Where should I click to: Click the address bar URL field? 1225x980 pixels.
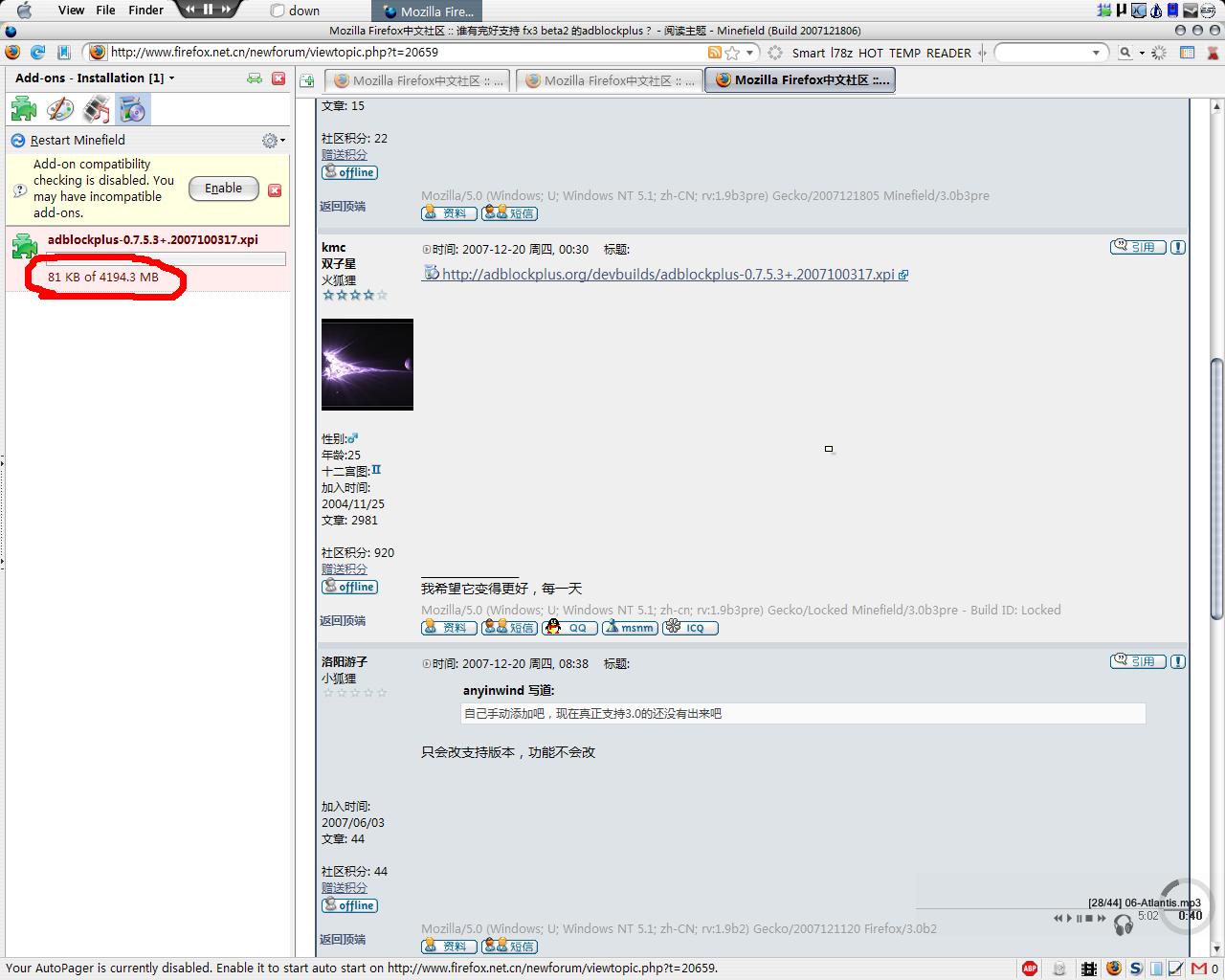407,53
